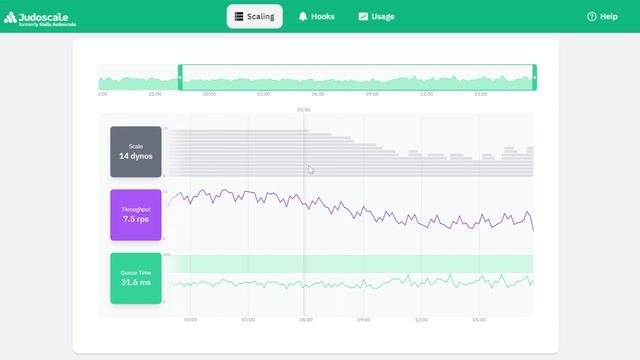Open the Usage tab
Viewport: 640px width, 360px height.
376,16
